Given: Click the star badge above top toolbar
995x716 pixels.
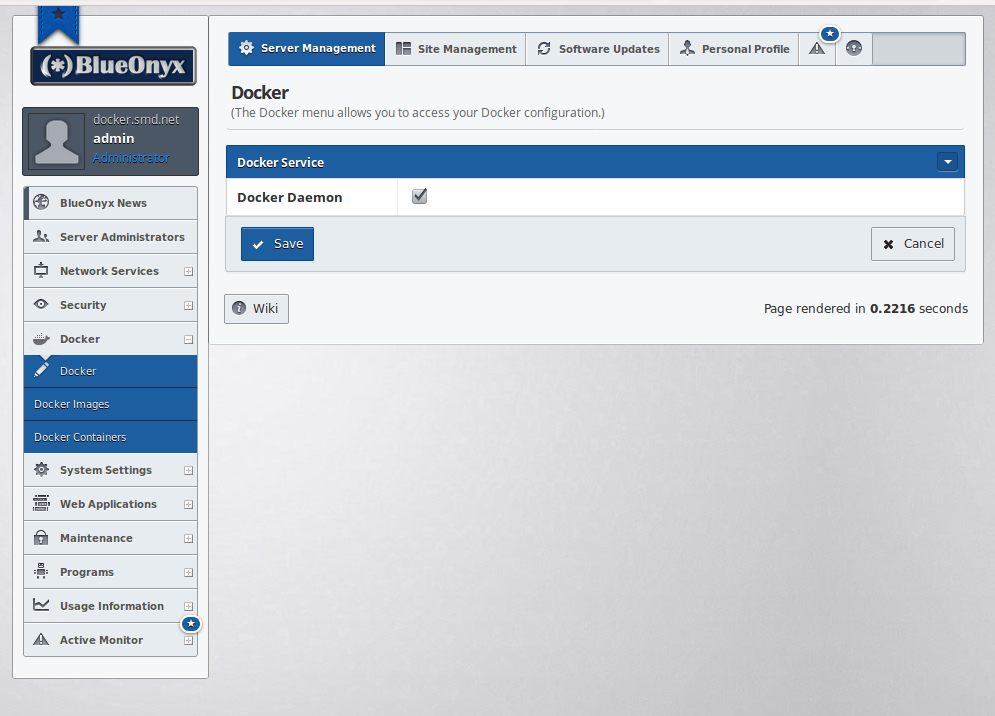Looking at the screenshot, I should click(830, 33).
